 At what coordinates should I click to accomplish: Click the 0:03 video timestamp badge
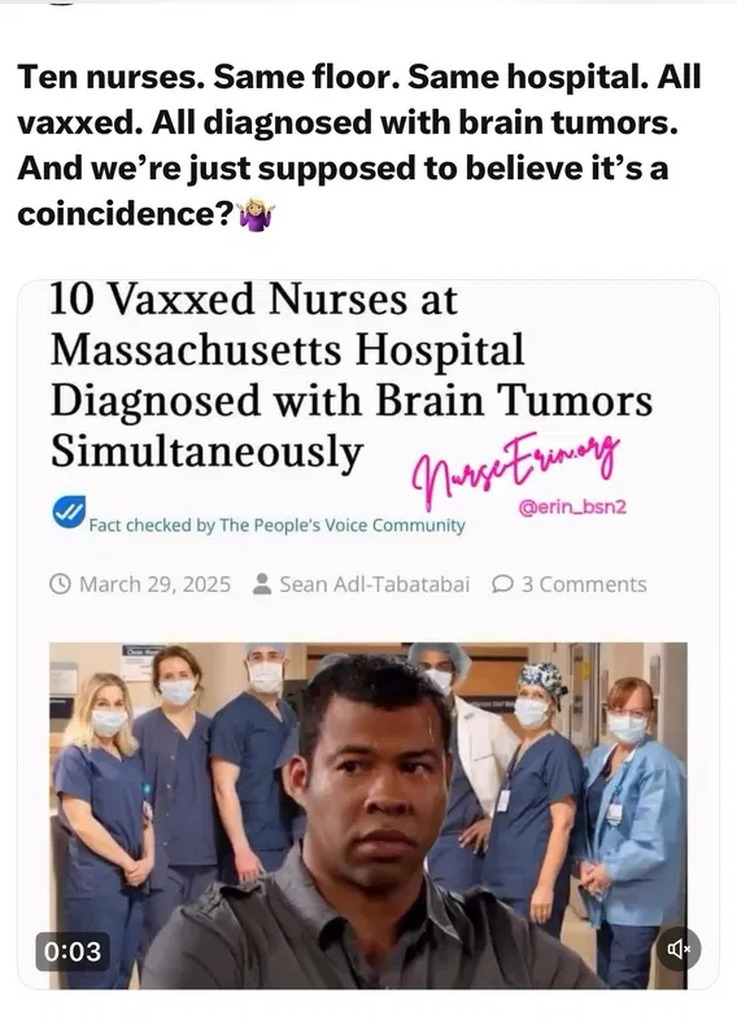72,951
